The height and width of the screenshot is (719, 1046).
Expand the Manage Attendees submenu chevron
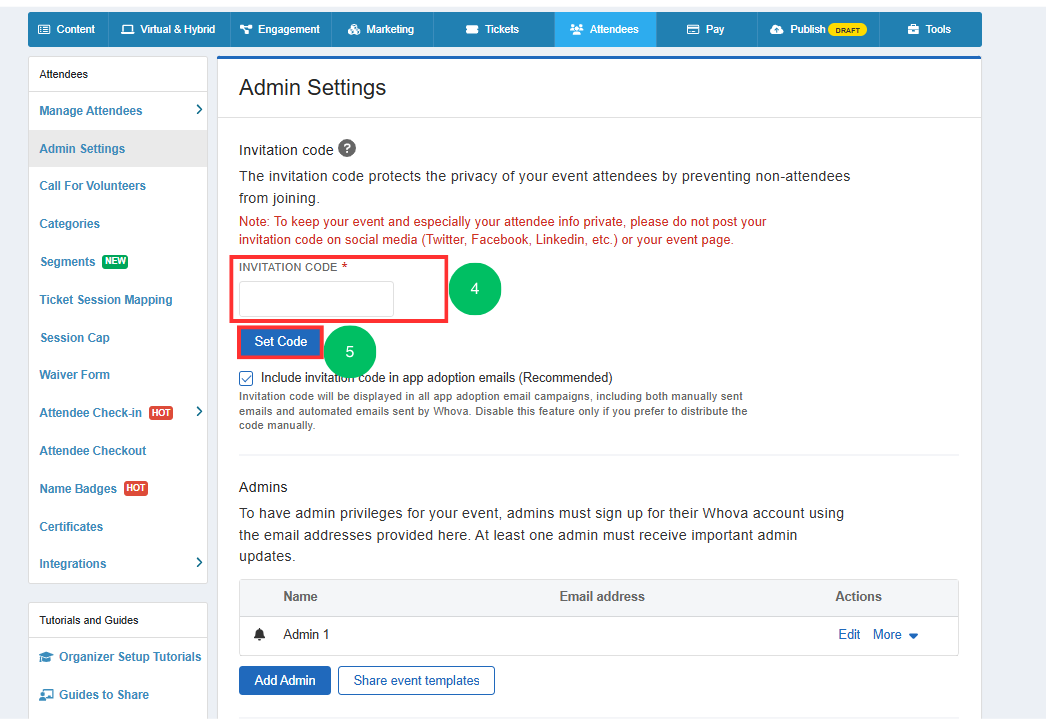click(199, 110)
